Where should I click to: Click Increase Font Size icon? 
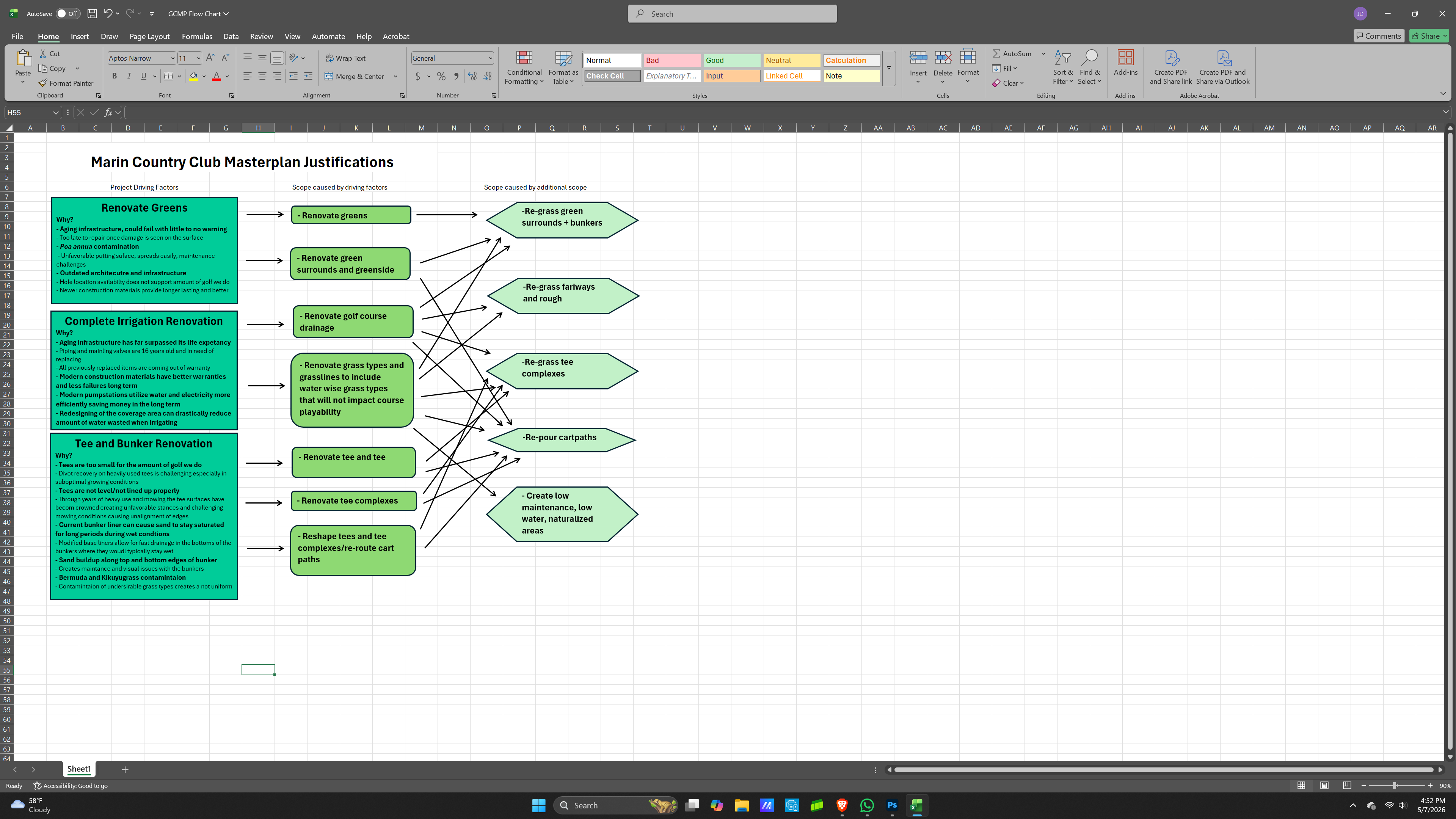[210, 58]
